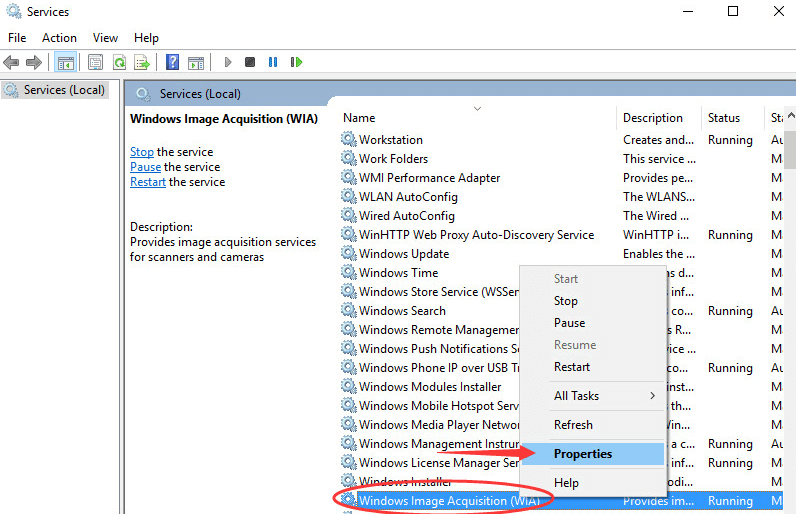This screenshot has width=796, height=514.
Task: Select the WMI Performance Adapter row
Action: [x=561, y=178]
